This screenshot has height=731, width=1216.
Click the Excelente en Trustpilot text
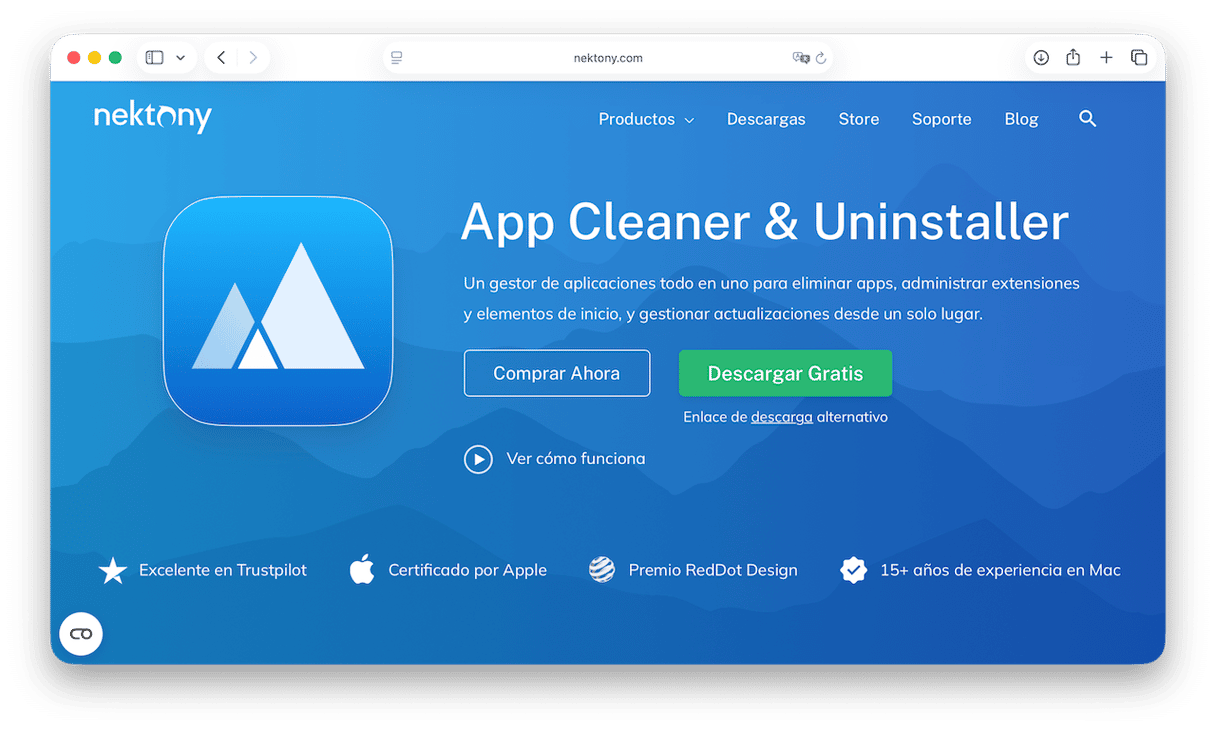(223, 570)
